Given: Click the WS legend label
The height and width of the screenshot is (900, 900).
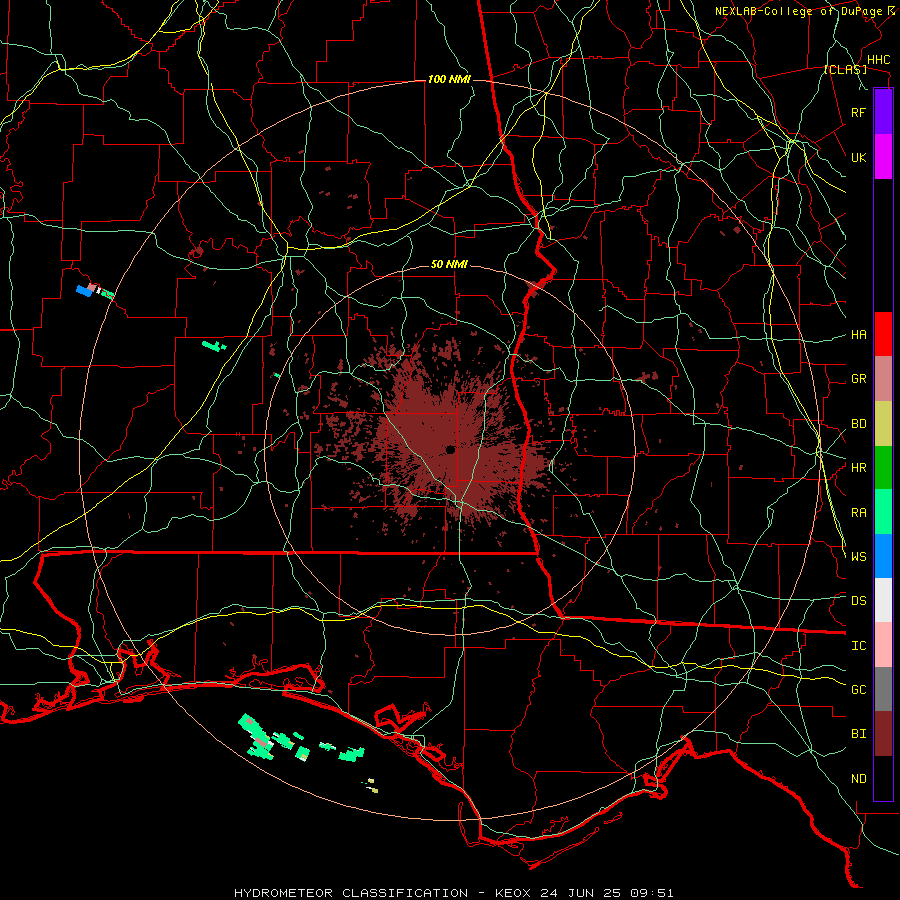Looking at the screenshot, I should pos(858,557).
